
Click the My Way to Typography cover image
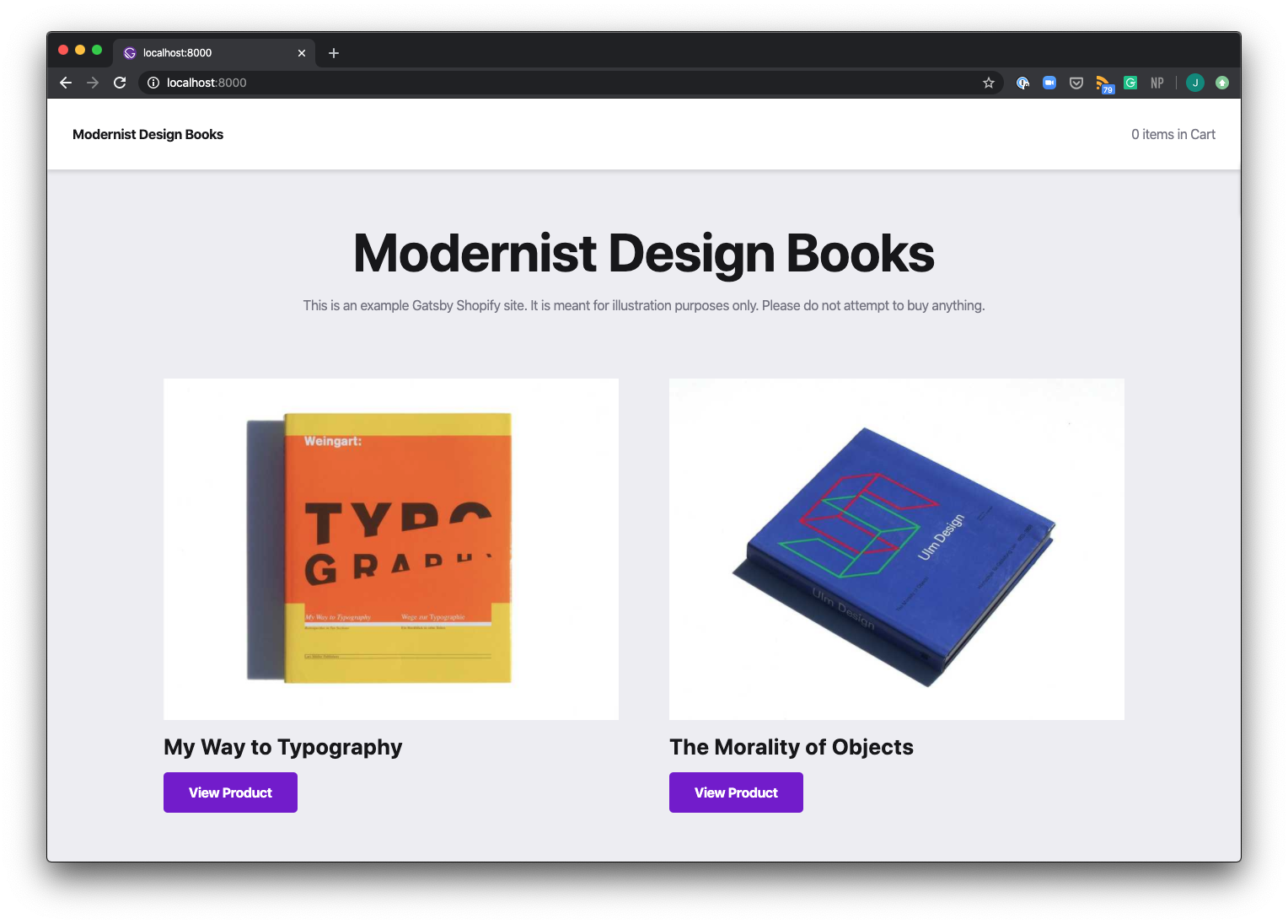click(391, 549)
